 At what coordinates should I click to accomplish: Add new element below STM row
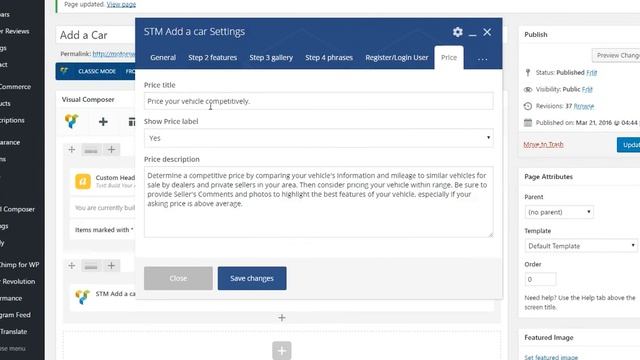click(282, 318)
